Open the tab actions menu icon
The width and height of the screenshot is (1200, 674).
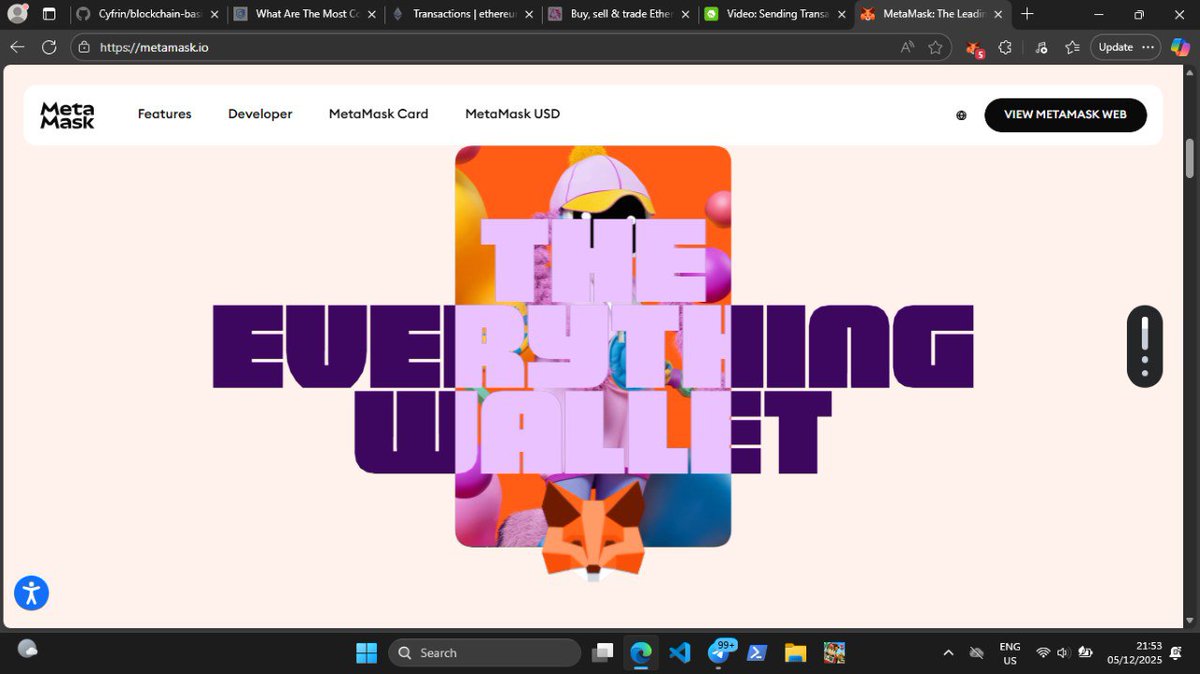point(49,14)
